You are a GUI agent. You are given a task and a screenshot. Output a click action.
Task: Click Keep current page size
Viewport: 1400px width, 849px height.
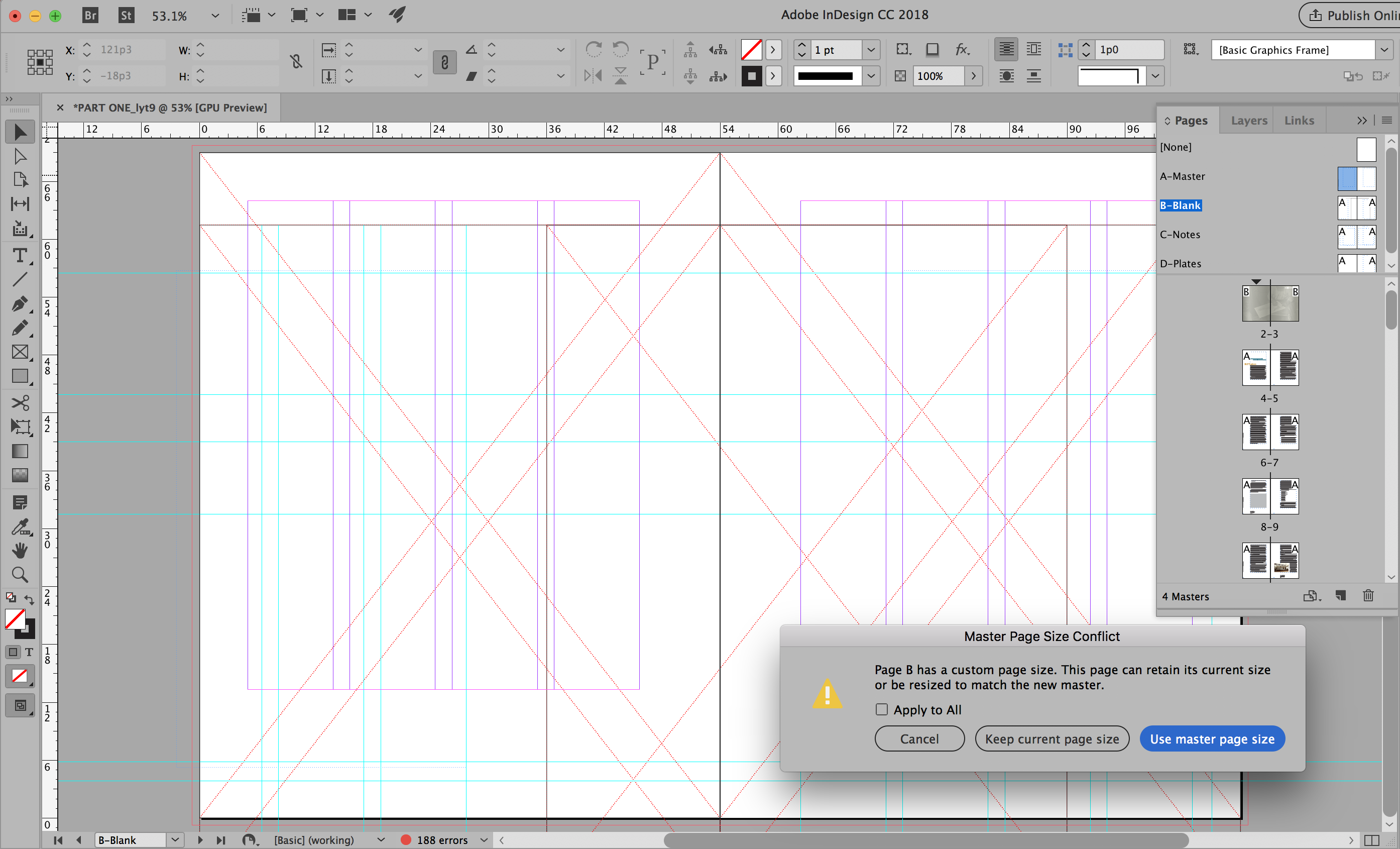(x=1053, y=739)
